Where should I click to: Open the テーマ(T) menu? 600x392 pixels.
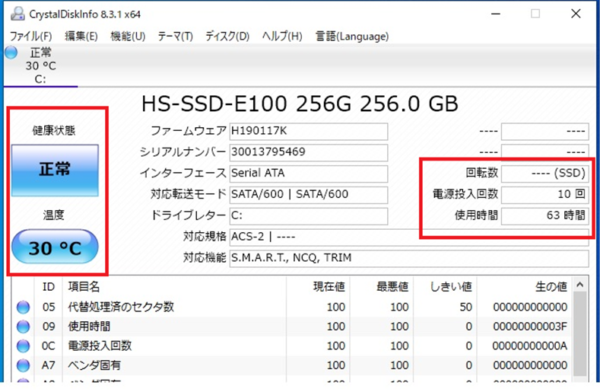175,36
